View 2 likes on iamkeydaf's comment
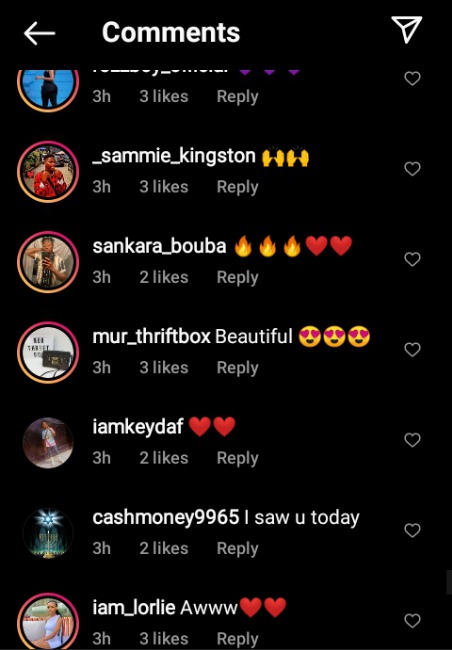452x650 pixels. coord(164,458)
